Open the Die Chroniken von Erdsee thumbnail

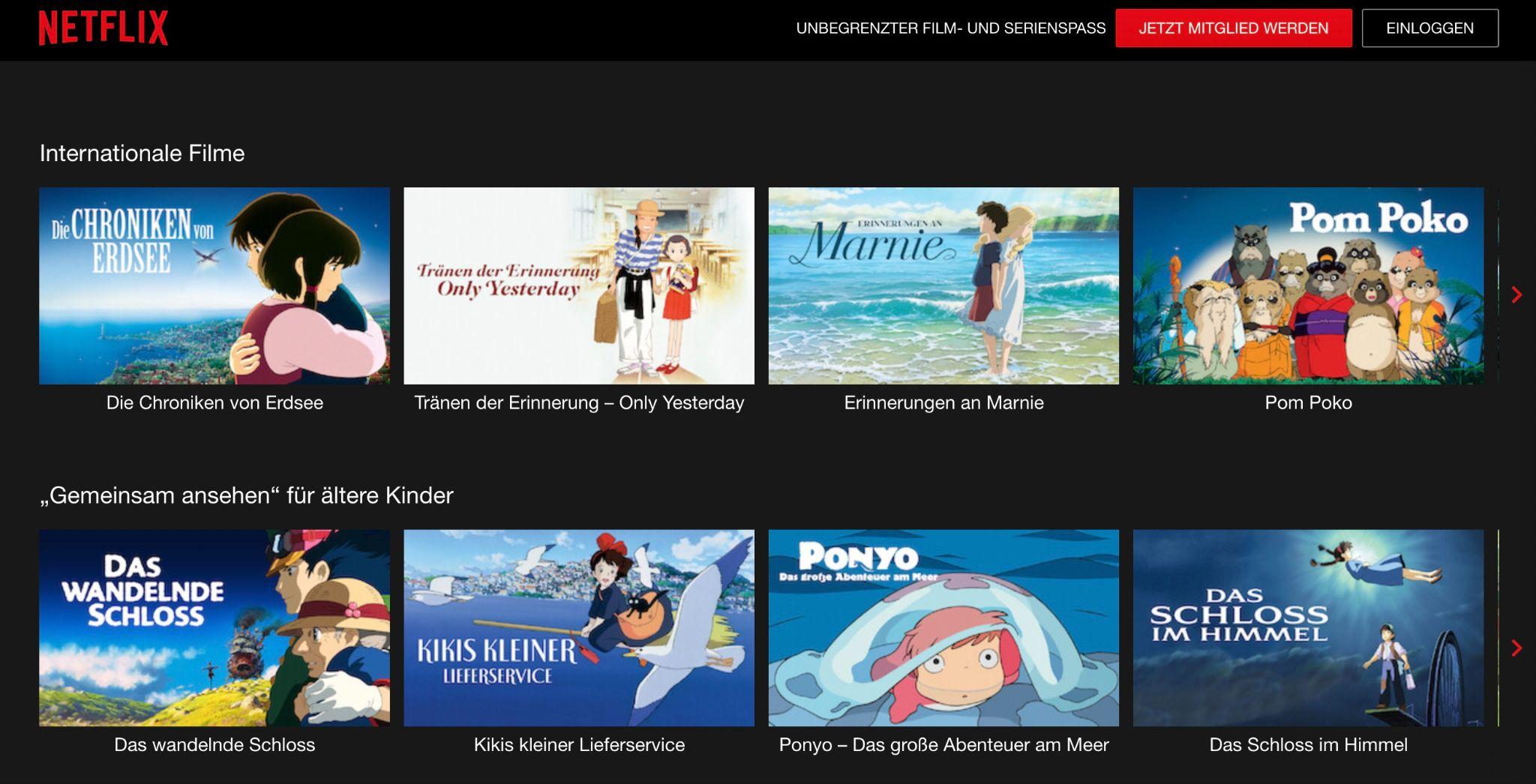tap(214, 286)
